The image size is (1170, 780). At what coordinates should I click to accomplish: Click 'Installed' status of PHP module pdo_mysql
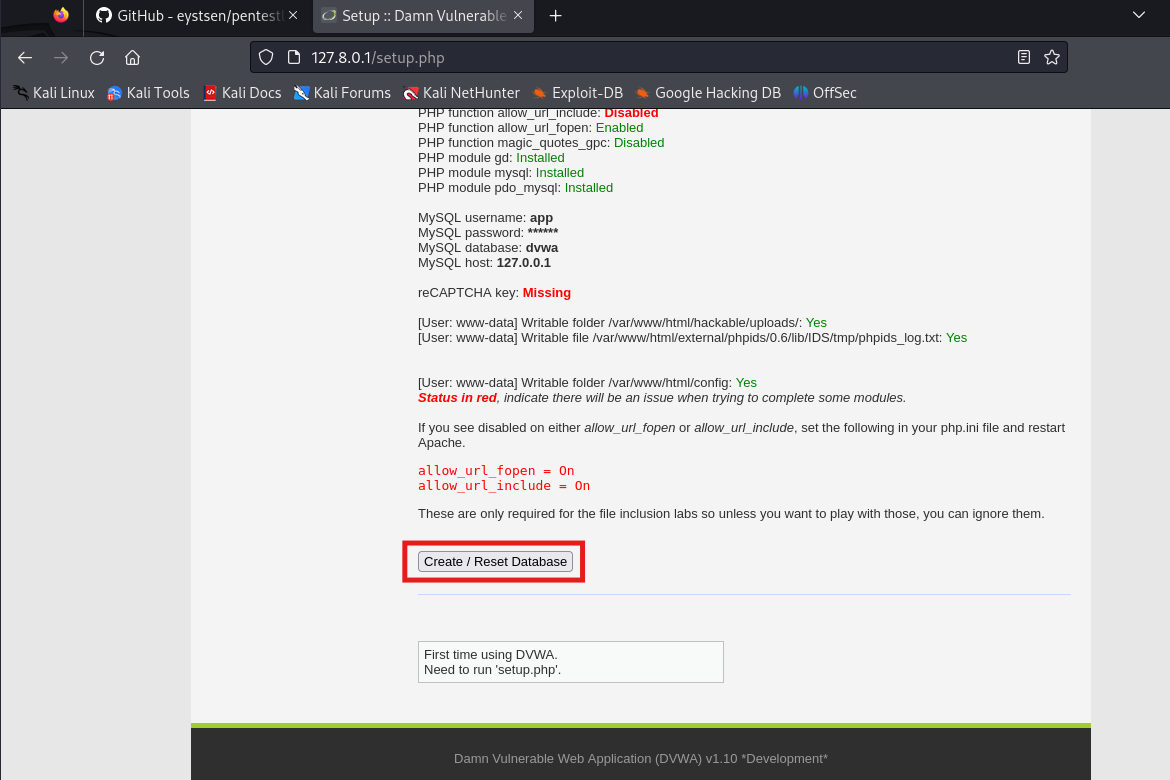pos(589,188)
